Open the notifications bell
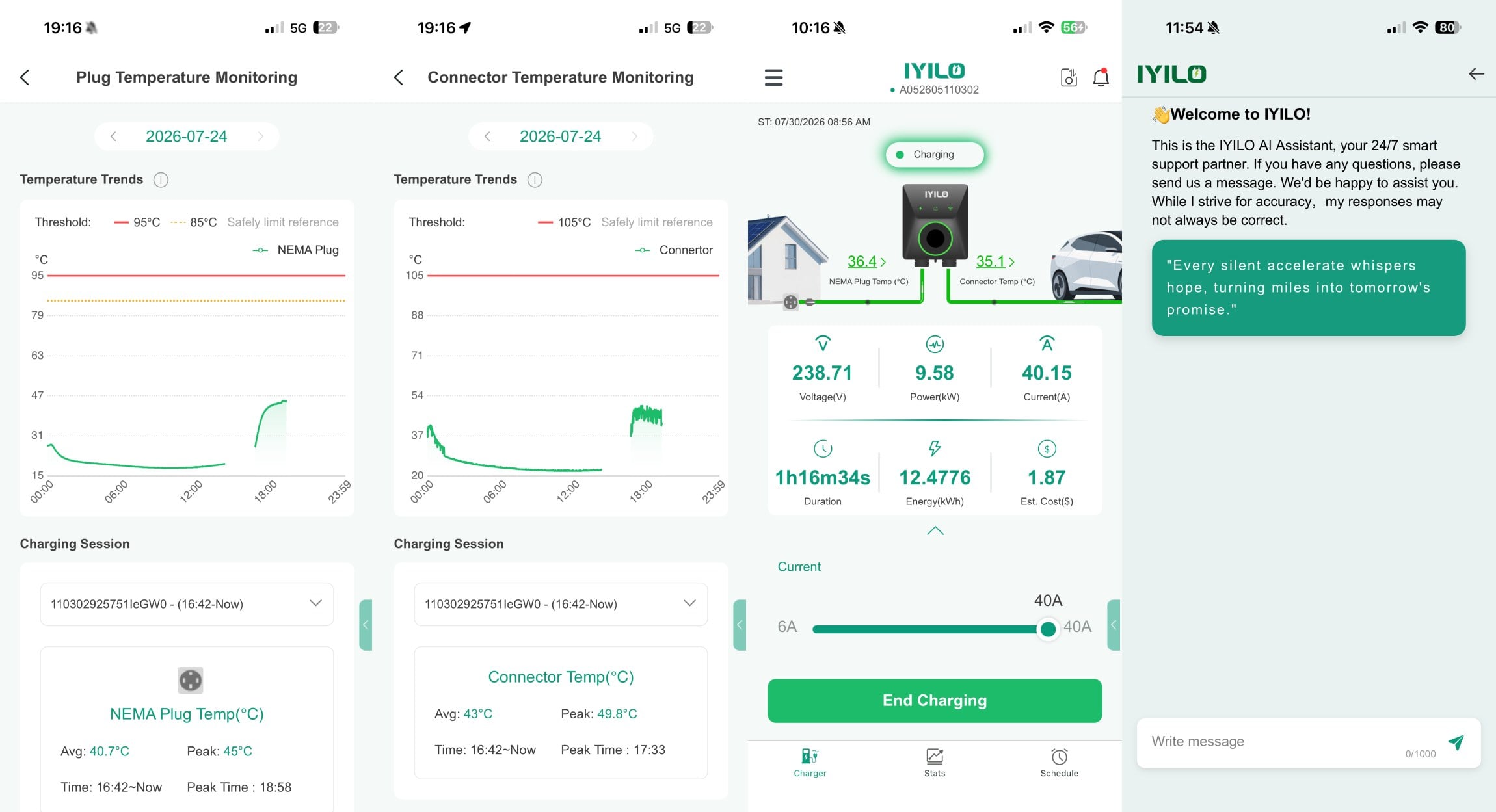Screen dimensions: 1496x812 pyautogui.click(x=1101, y=77)
